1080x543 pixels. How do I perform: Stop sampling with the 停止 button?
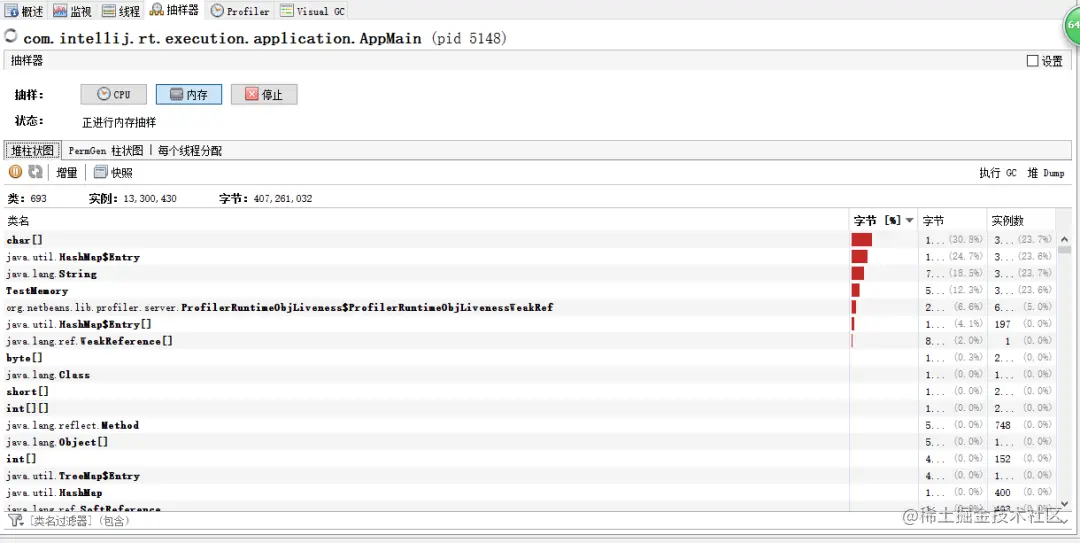click(x=264, y=94)
